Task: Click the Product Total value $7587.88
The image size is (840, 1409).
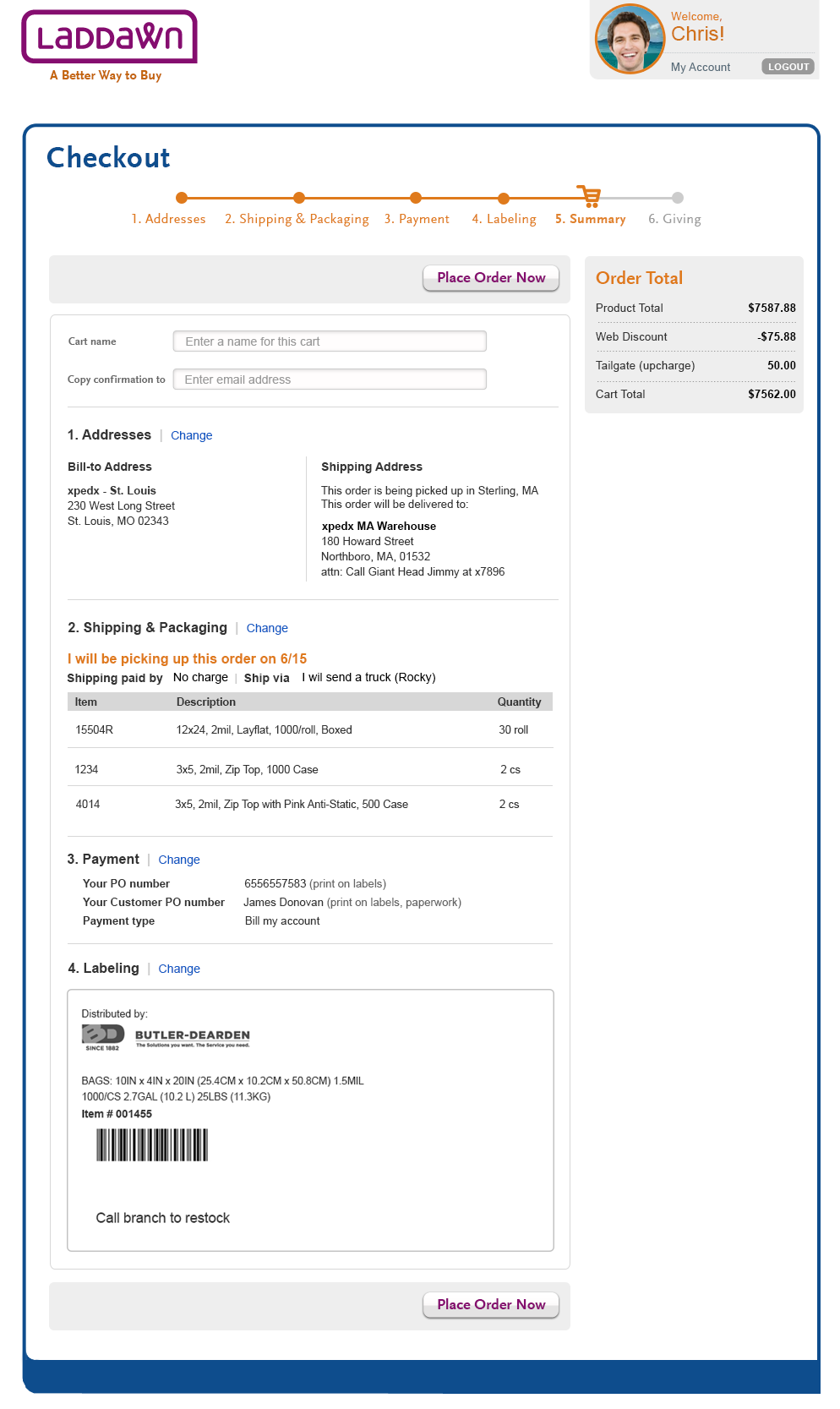Action: (x=772, y=308)
